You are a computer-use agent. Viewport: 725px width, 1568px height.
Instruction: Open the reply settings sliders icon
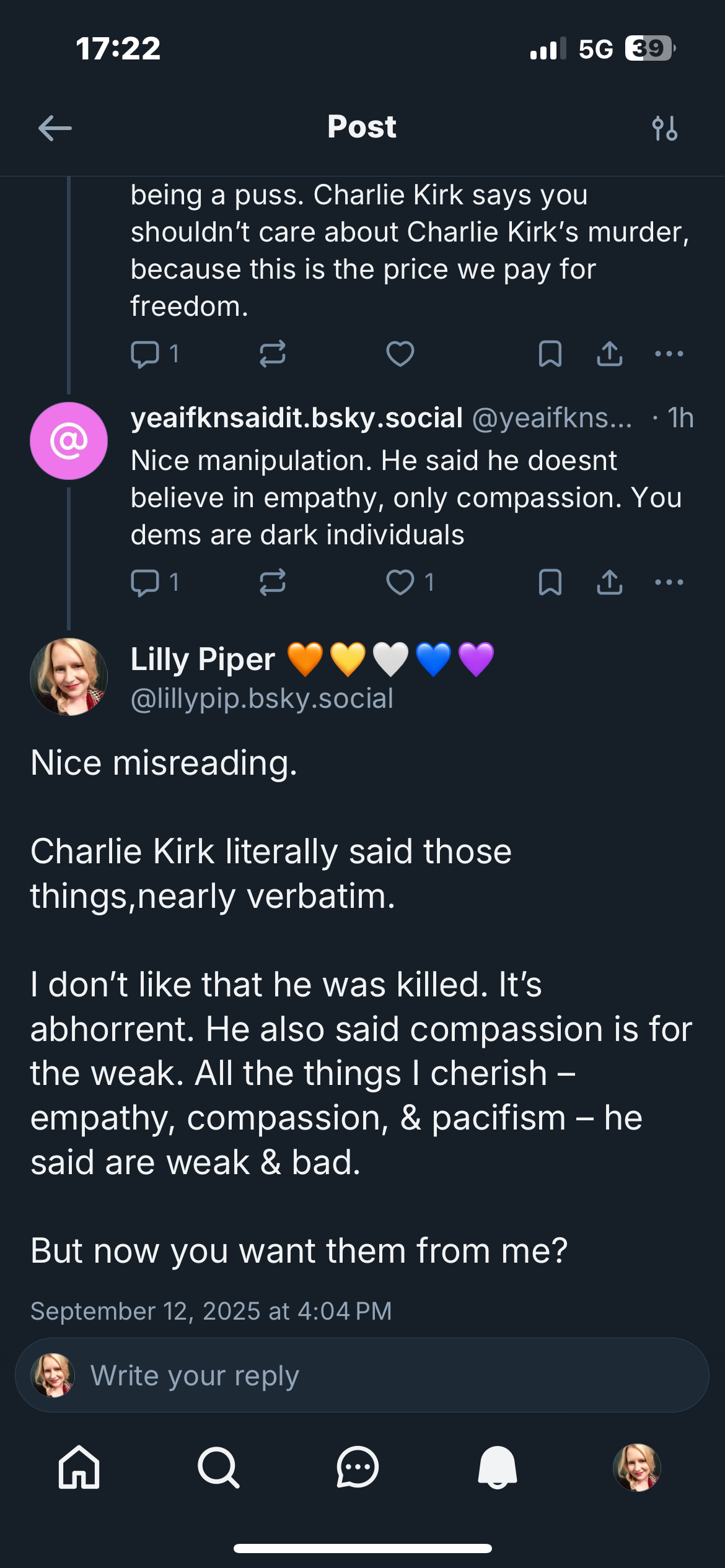pos(664,127)
